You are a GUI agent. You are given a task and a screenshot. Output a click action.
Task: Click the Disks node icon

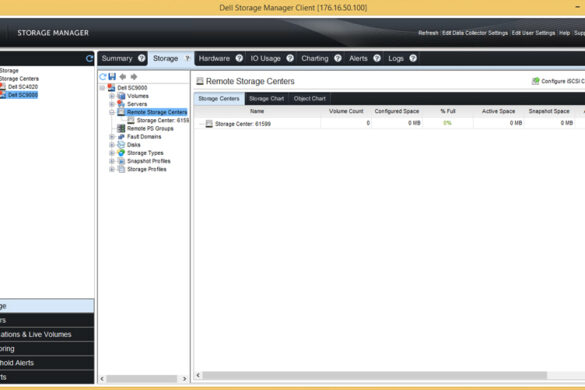tap(121, 144)
